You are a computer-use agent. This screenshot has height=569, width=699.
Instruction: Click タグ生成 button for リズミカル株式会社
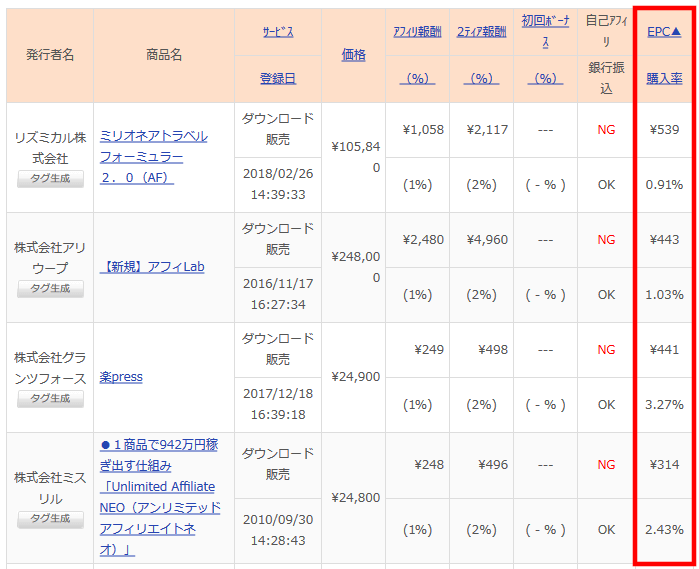(x=50, y=179)
